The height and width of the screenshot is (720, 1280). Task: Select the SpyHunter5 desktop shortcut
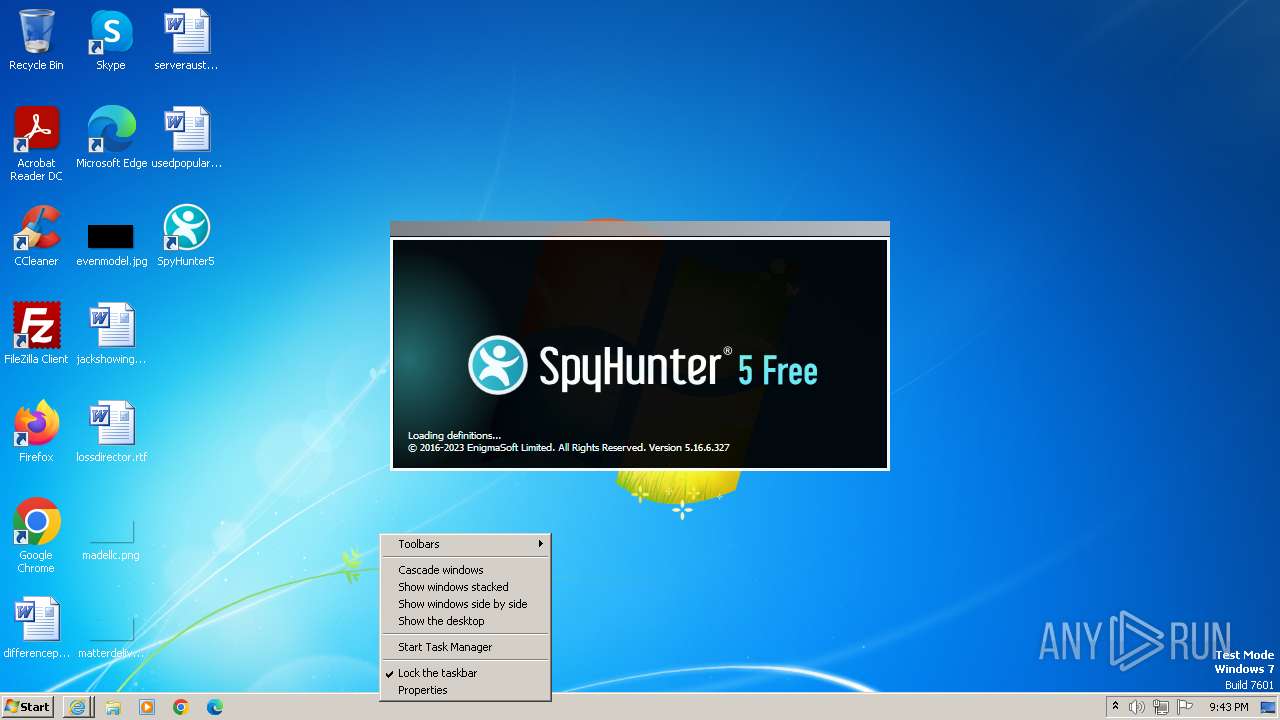186,236
